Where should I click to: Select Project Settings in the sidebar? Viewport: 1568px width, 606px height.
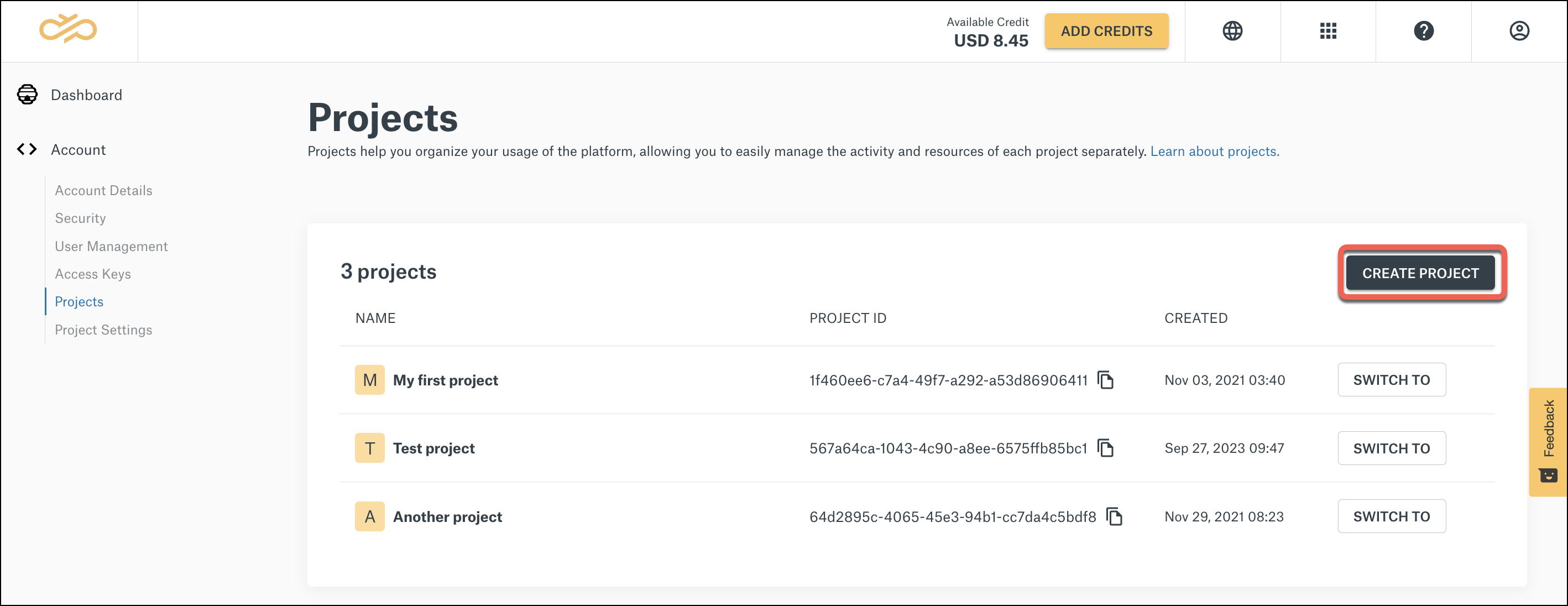point(103,329)
